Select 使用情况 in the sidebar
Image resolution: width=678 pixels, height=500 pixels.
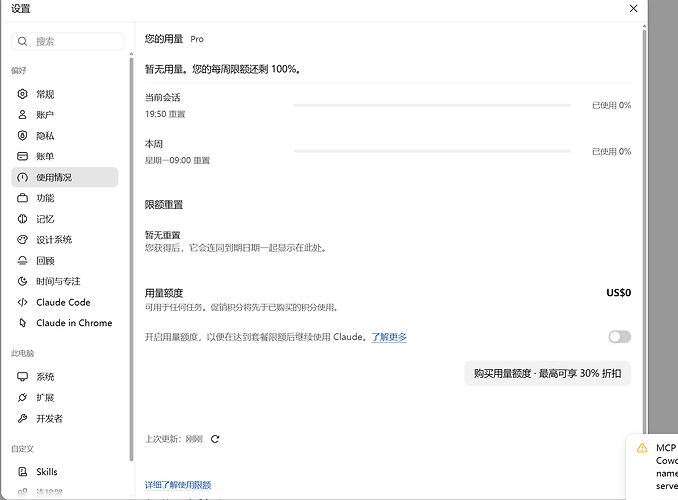tap(64, 177)
